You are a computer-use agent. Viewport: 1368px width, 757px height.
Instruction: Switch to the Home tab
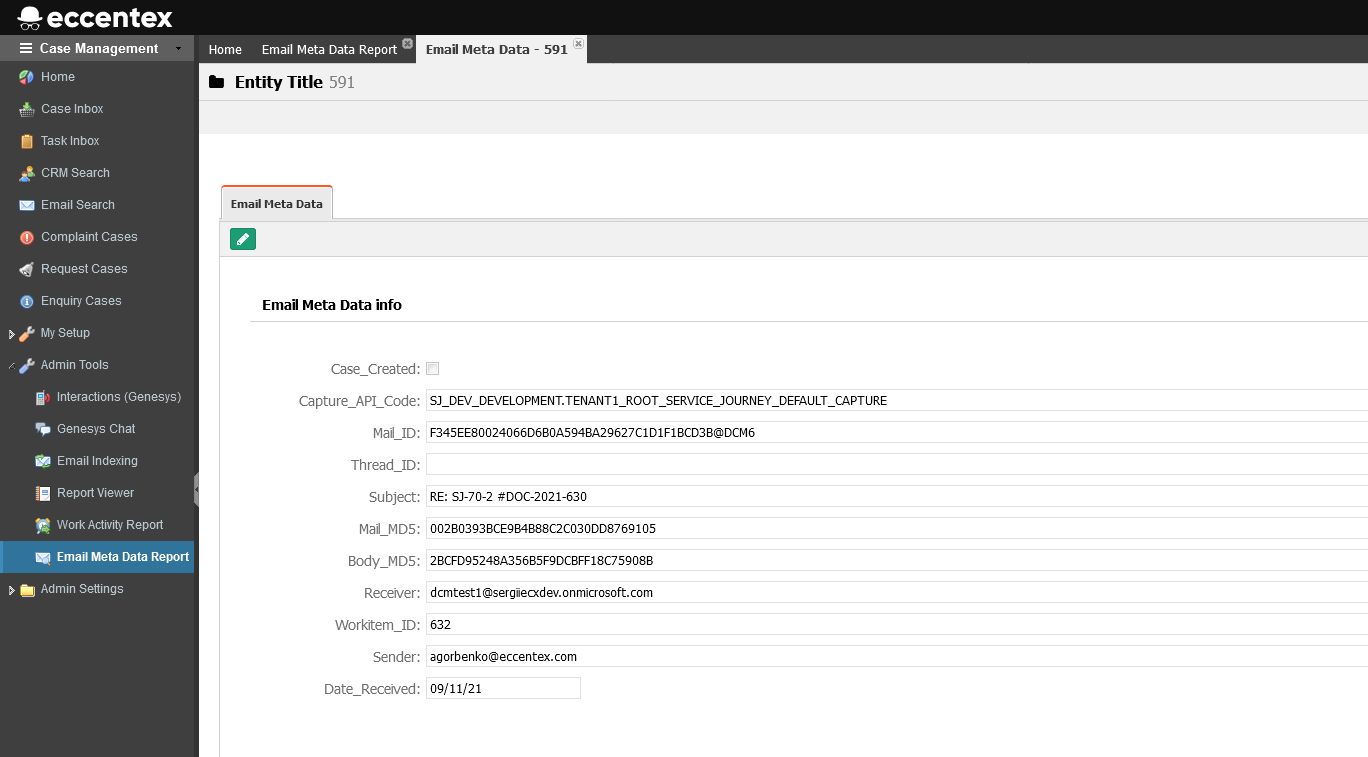pos(225,49)
